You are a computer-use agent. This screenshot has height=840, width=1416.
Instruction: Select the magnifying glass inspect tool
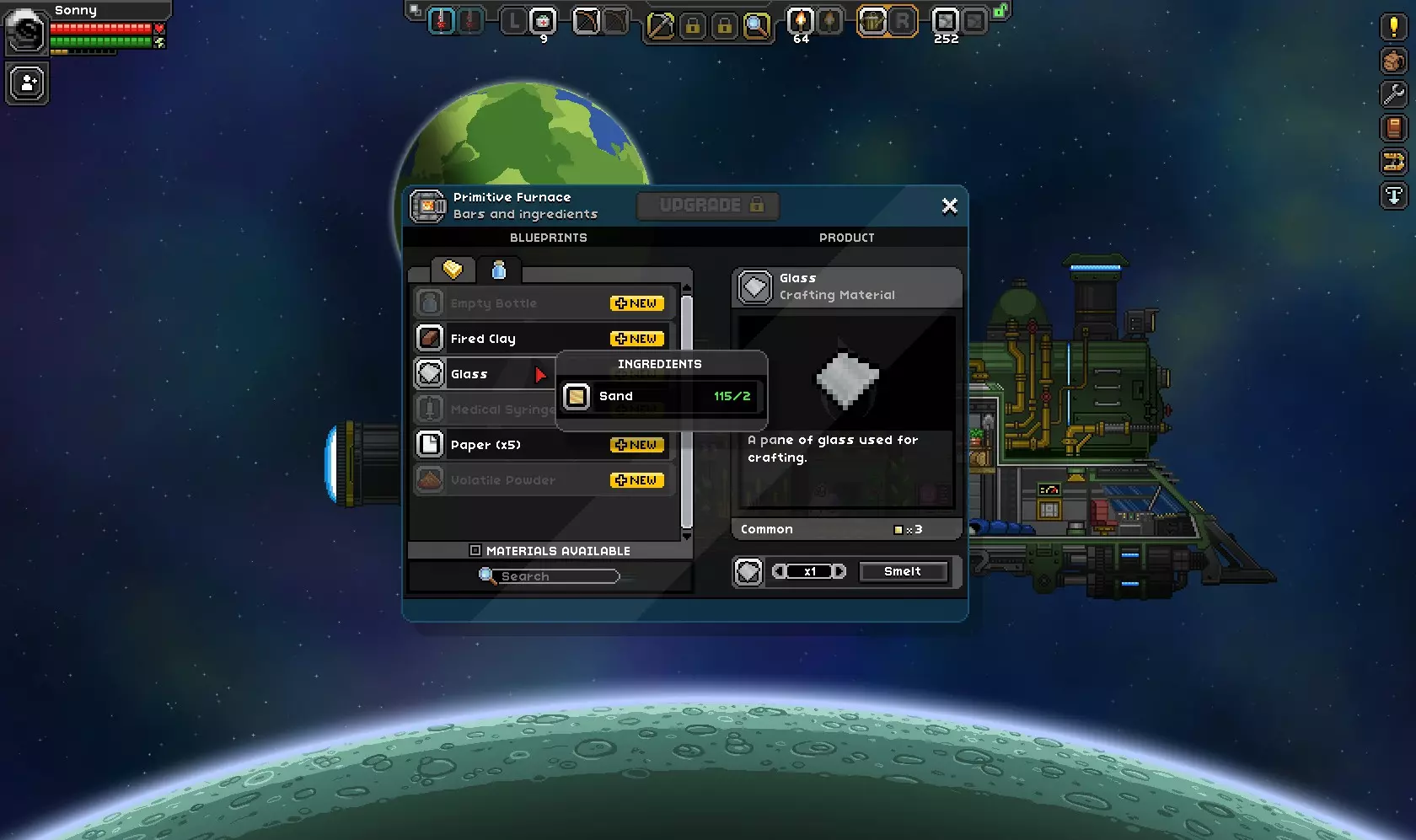(757, 26)
